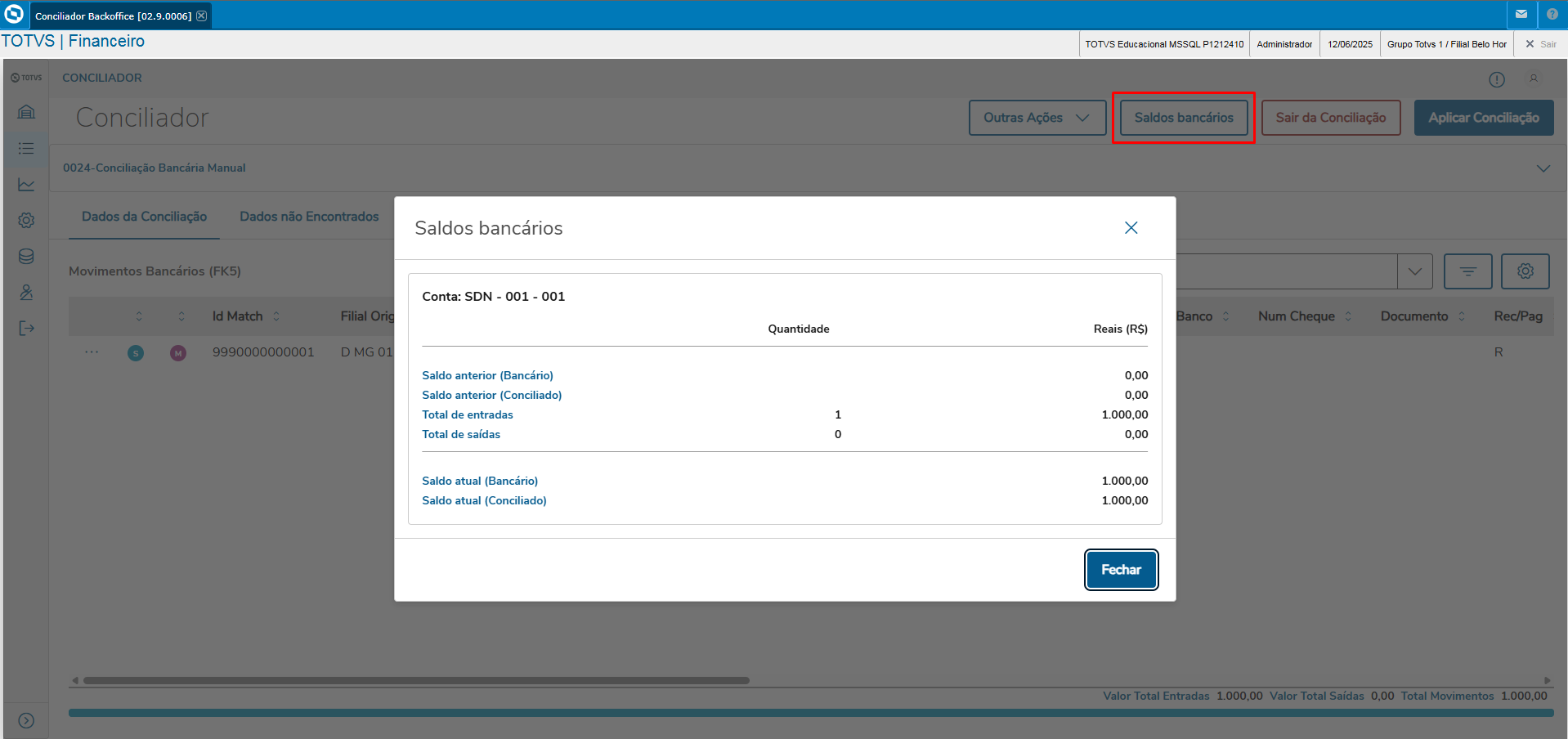This screenshot has width=1568, height=739.
Task: Sort by the Num Cheque column
Action: click(x=1348, y=316)
